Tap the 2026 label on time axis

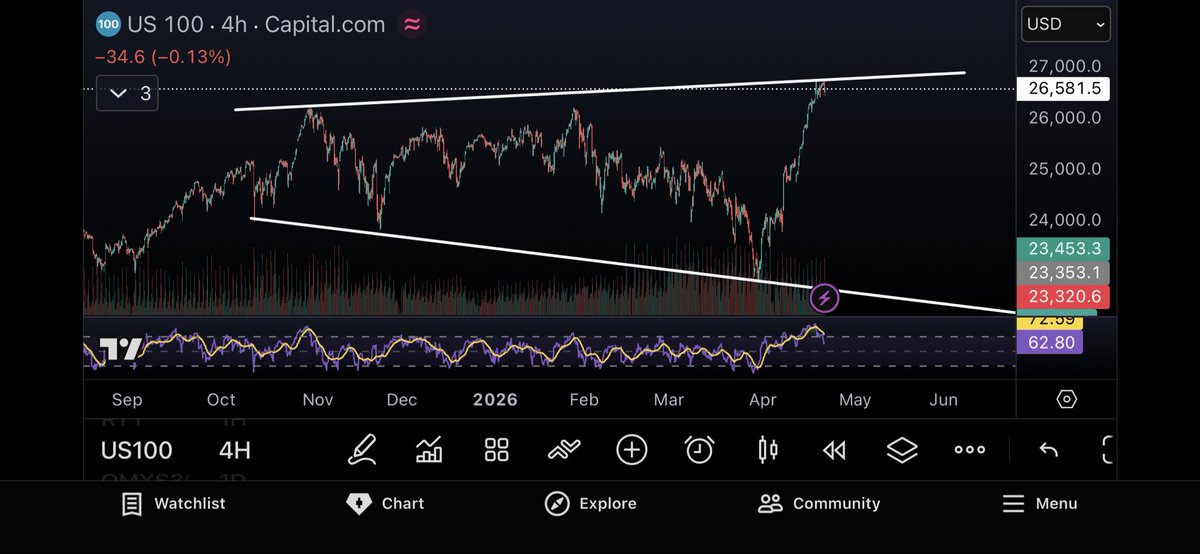pos(495,400)
